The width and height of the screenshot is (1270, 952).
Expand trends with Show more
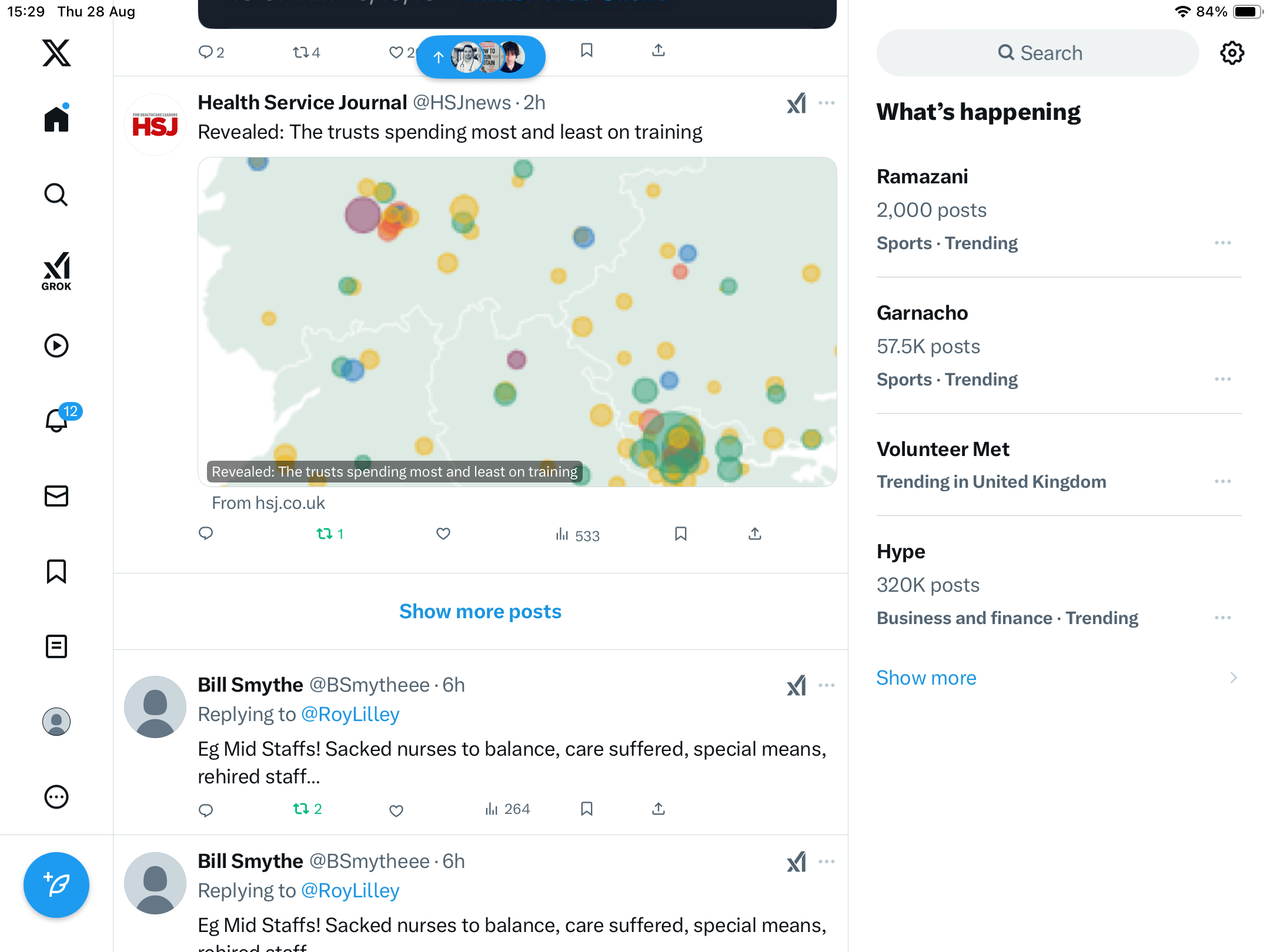(x=926, y=678)
